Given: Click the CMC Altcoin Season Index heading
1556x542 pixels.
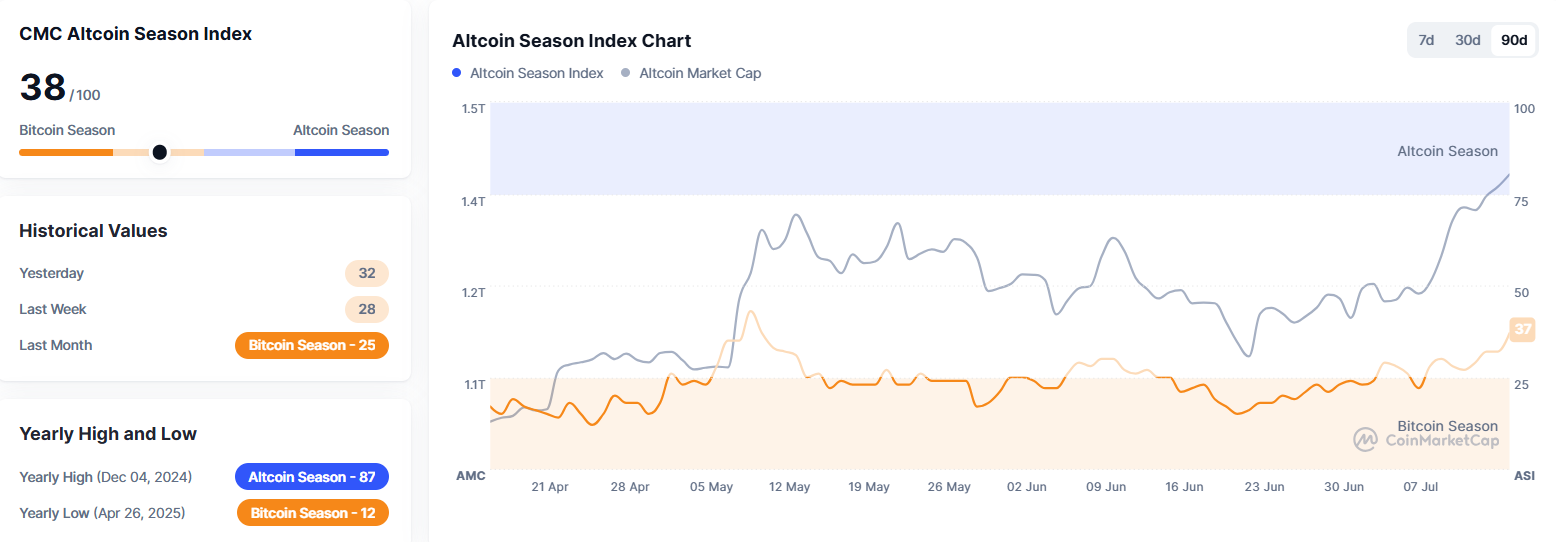Looking at the screenshot, I should pos(135,34).
